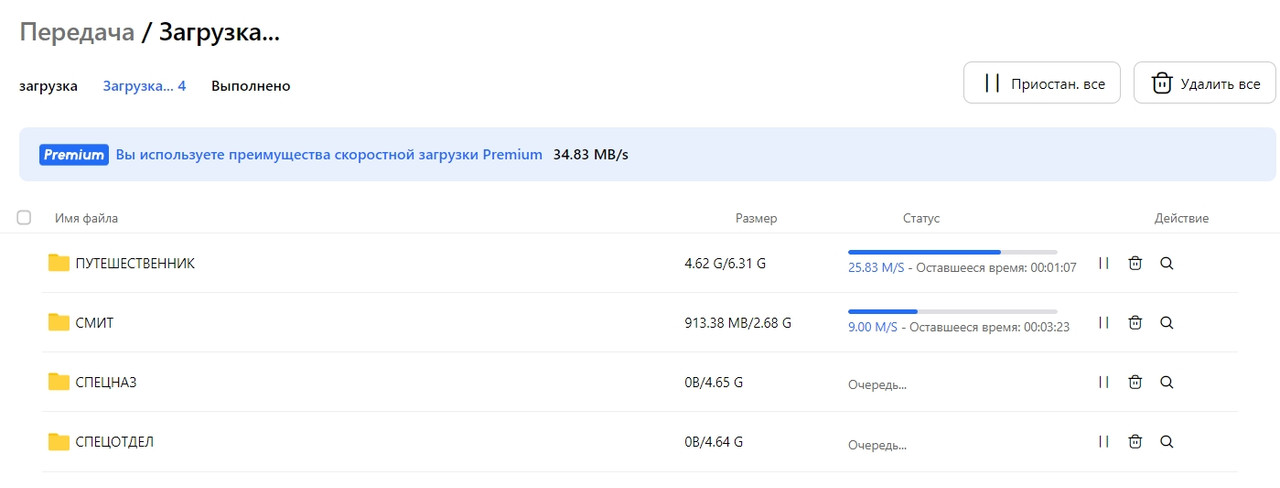
Task: Click the СМИТ progress bar
Action: pyautogui.click(x=952, y=311)
